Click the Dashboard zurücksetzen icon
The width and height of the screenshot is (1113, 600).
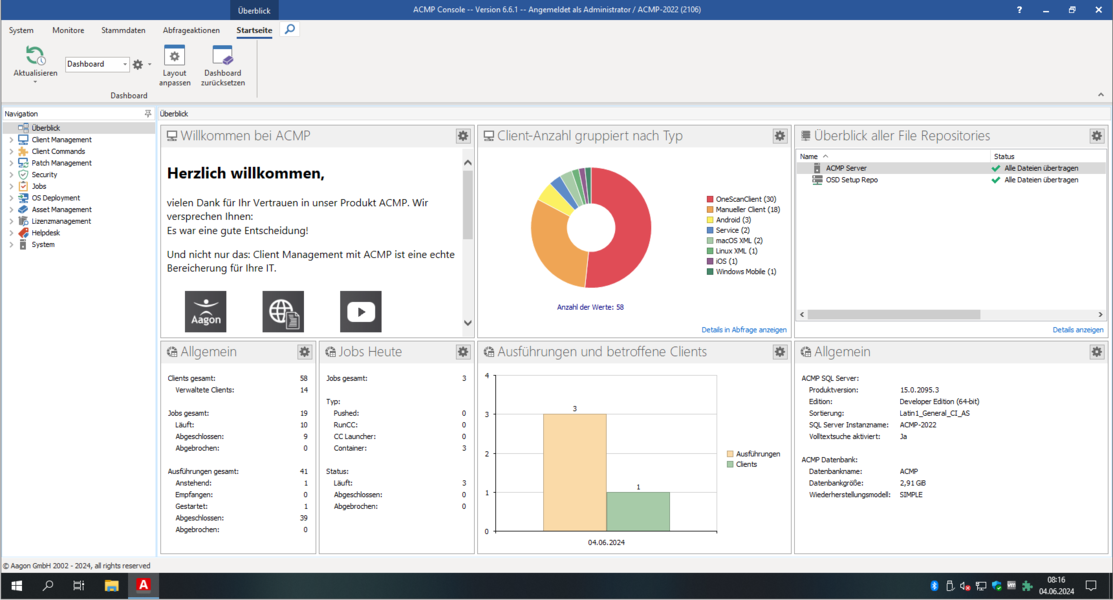(222, 57)
